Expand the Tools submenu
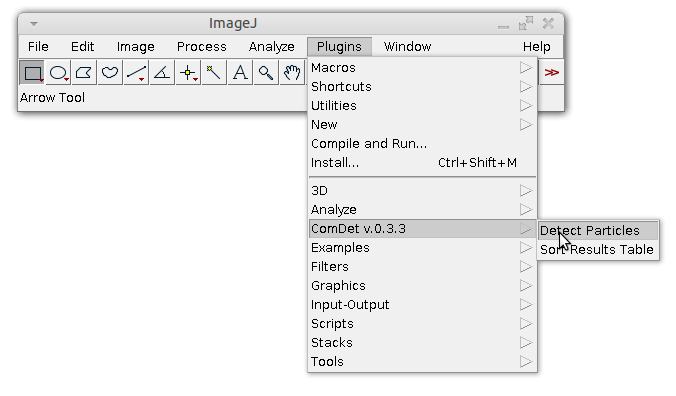This screenshot has width=676, height=396. click(x=422, y=361)
